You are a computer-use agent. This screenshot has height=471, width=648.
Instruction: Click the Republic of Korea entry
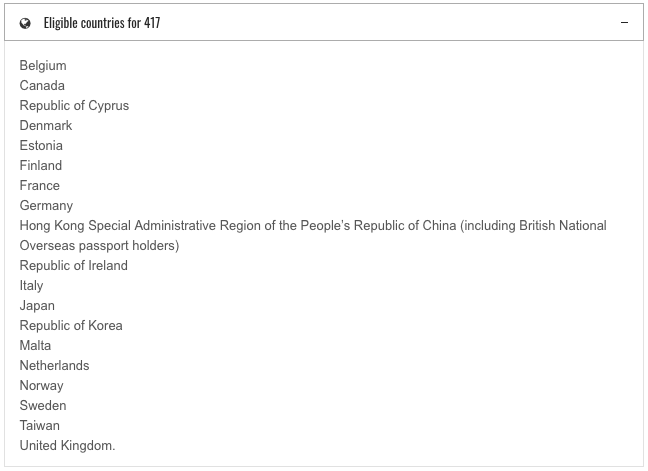click(x=71, y=326)
